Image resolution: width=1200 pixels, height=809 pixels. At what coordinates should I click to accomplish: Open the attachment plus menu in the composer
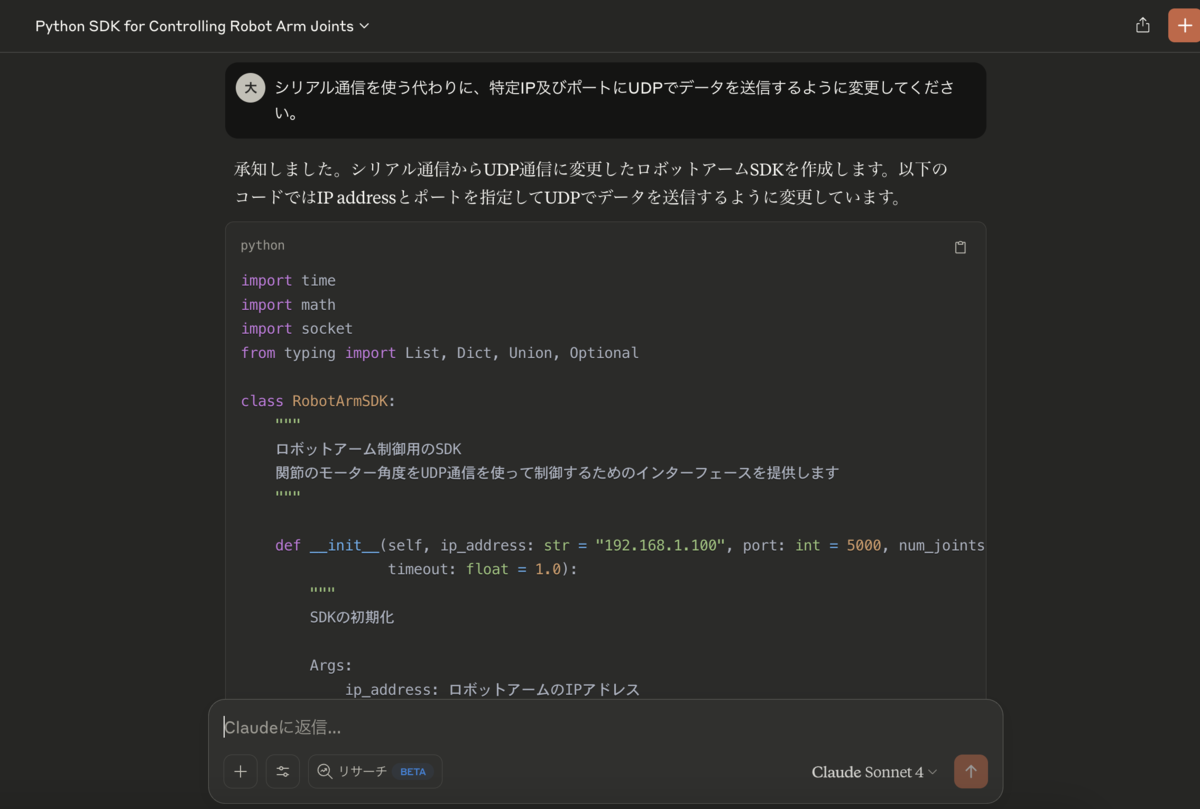(x=240, y=771)
